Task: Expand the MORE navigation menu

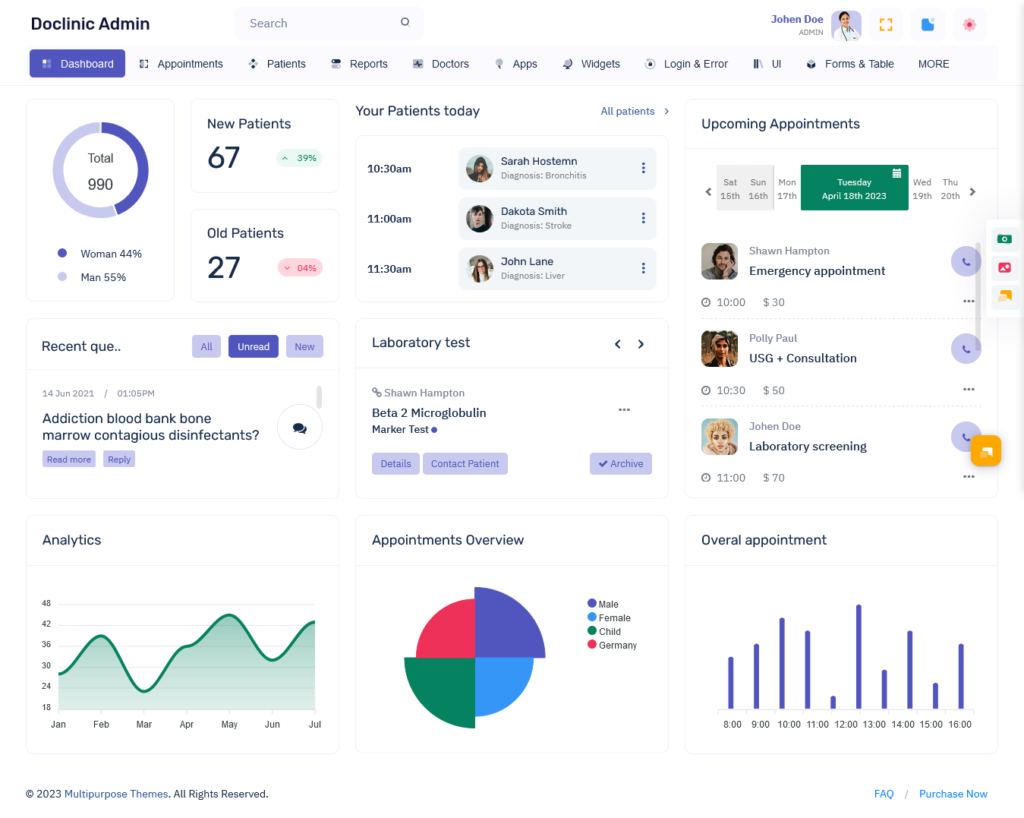Action: pos(933,64)
